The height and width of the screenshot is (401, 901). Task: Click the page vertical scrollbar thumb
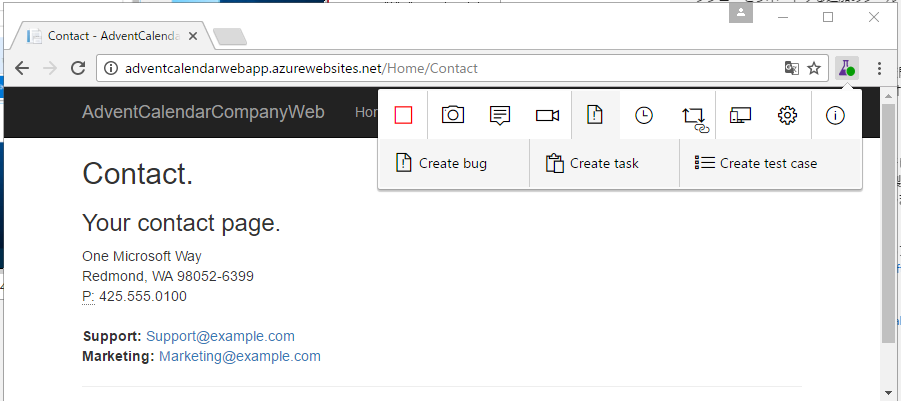[x=887, y=221]
